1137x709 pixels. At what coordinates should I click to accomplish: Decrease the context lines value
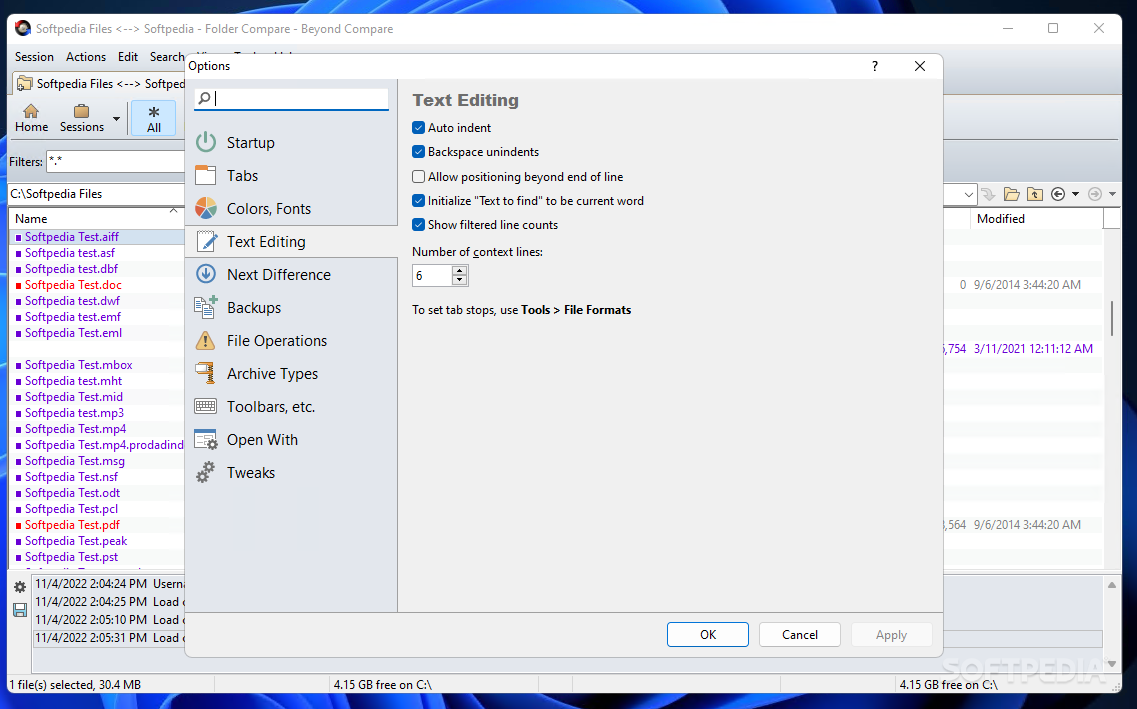(x=460, y=280)
